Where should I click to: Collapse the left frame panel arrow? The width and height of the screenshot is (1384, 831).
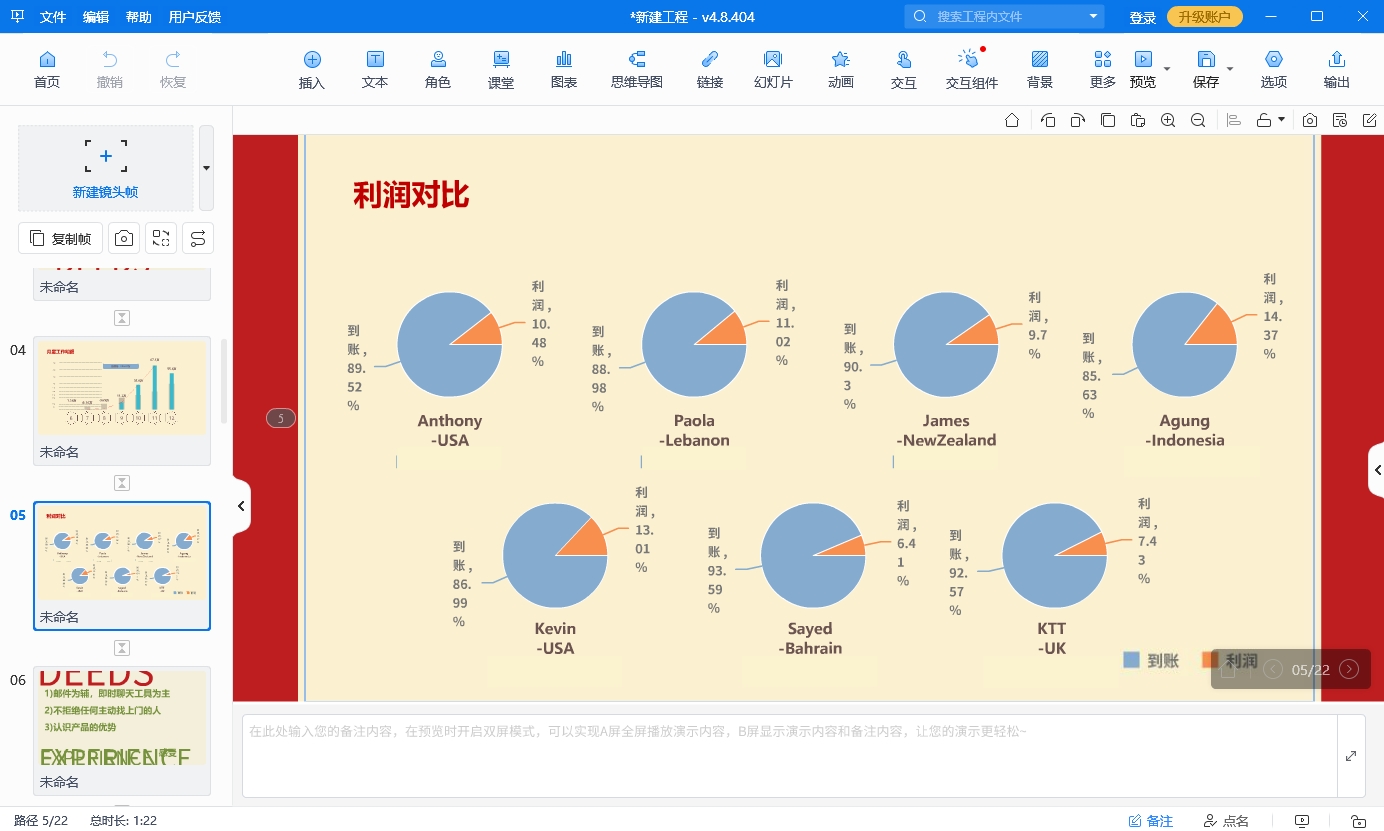[x=241, y=506]
